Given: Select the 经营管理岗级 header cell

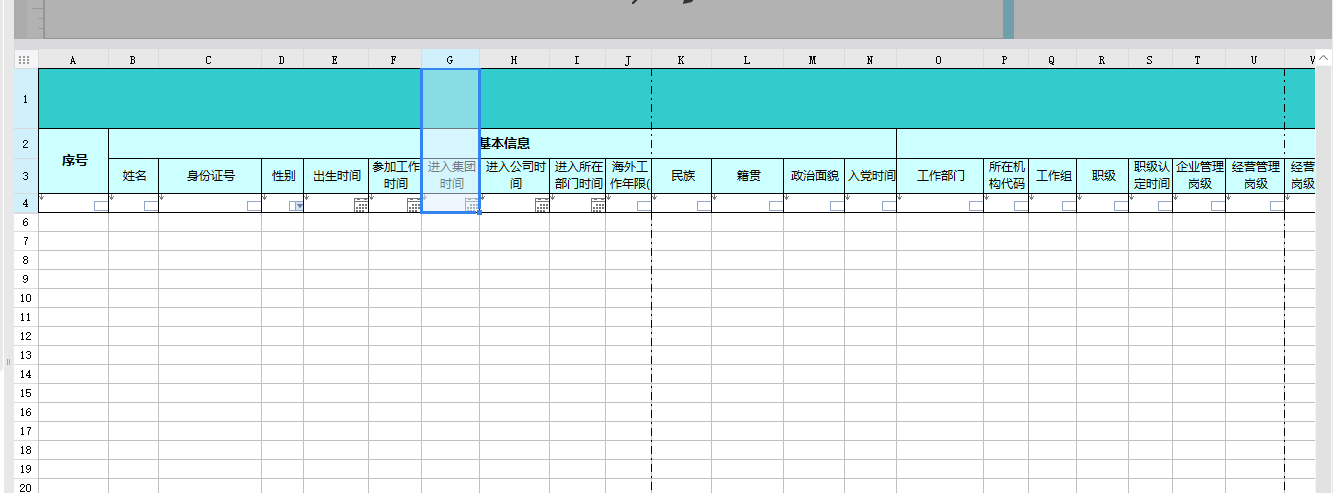Looking at the screenshot, I should [1255, 175].
